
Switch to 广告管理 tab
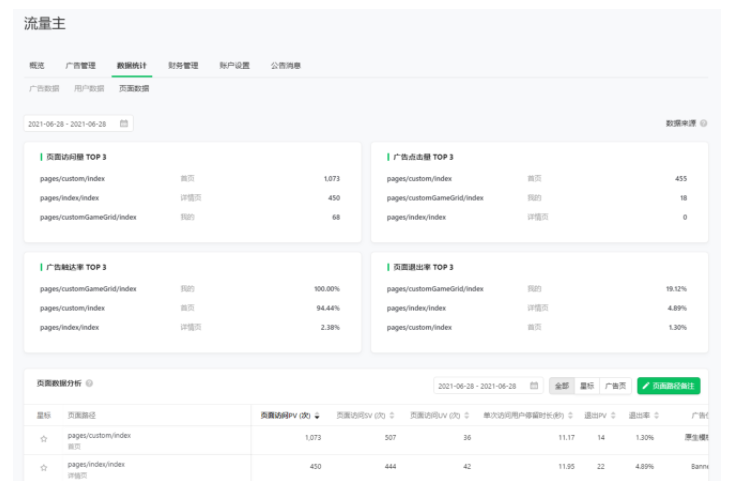[81, 66]
